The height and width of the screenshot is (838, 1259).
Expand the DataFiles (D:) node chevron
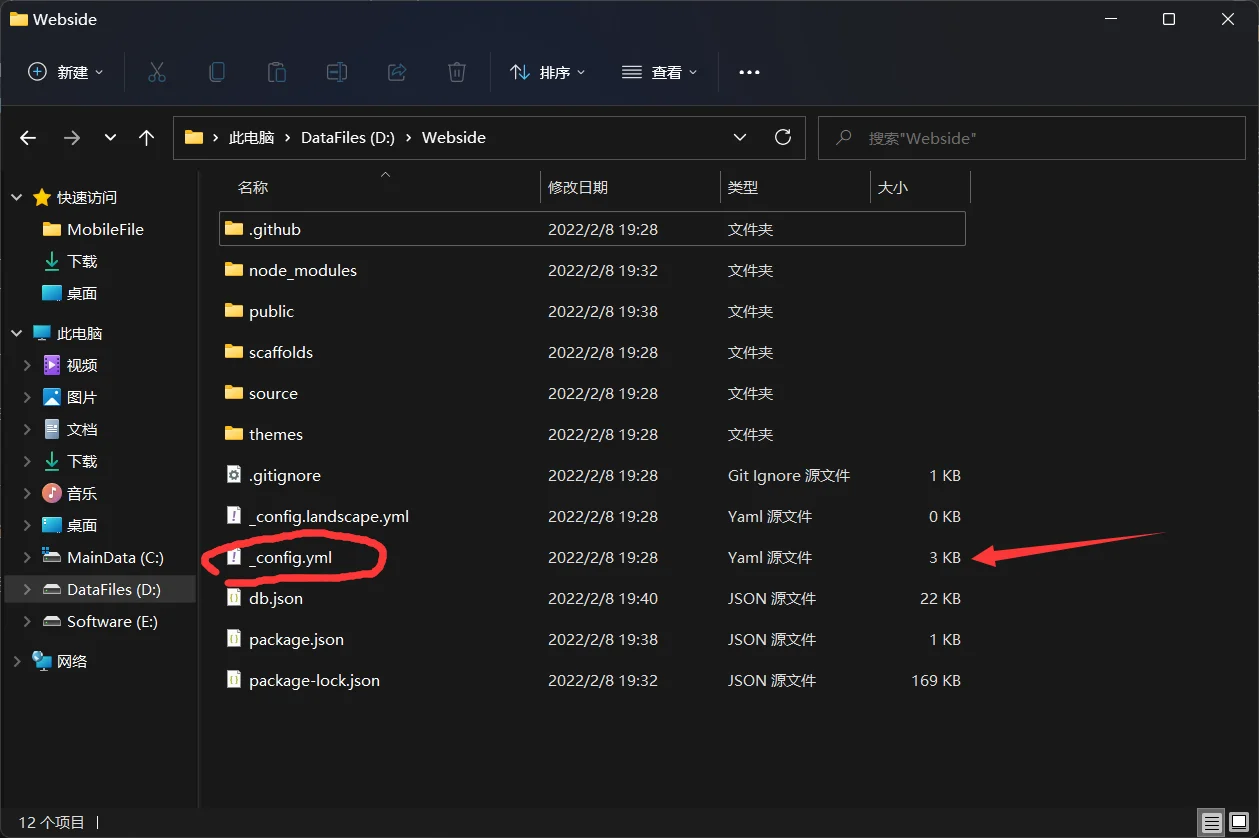[28, 589]
